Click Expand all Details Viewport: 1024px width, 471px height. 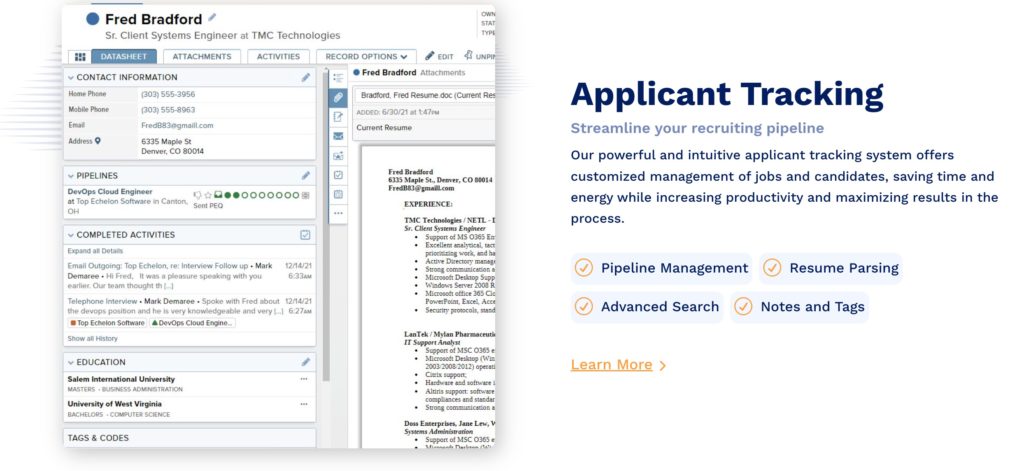coord(95,251)
